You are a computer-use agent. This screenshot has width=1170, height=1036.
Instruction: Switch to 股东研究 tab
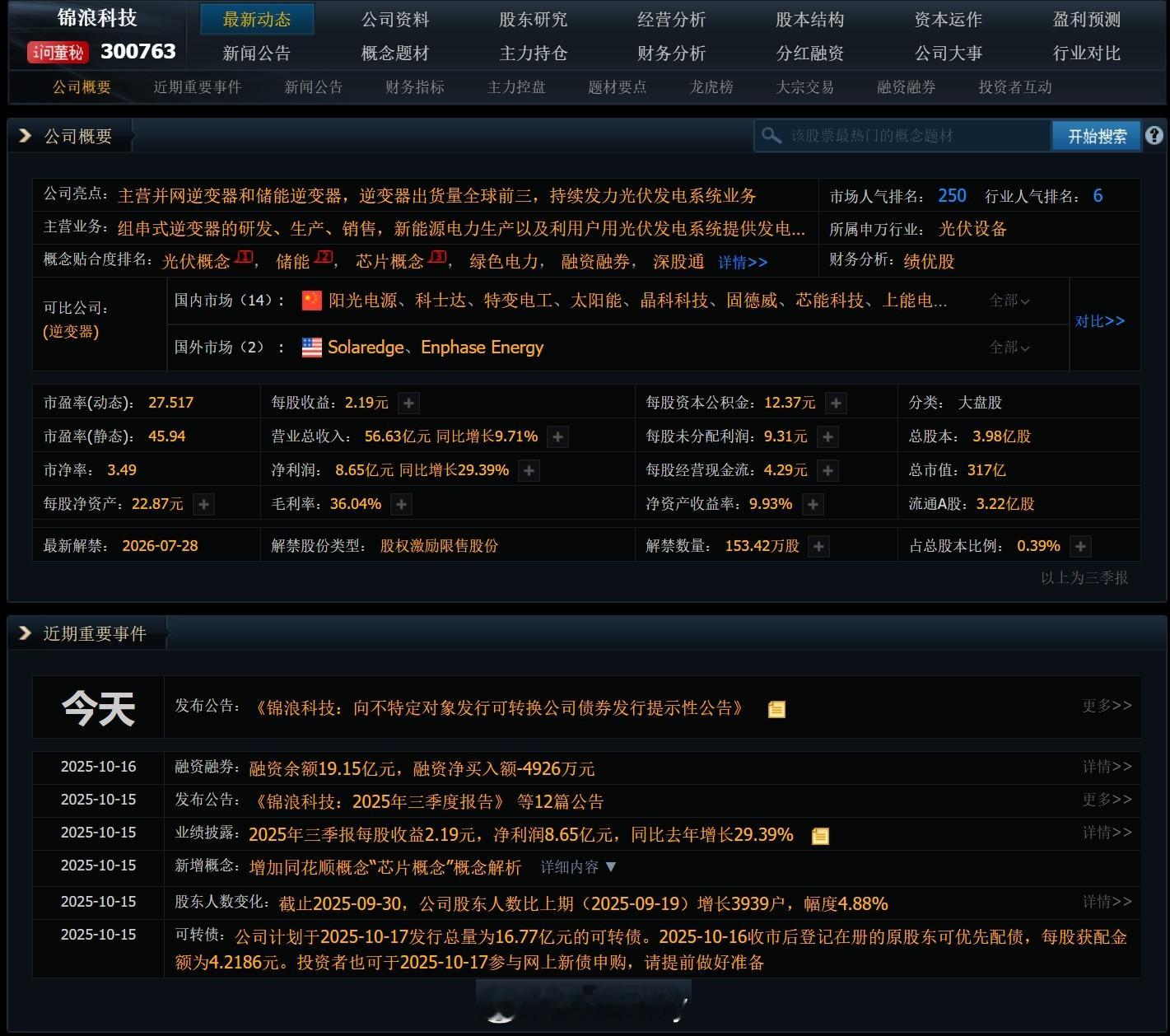[534, 19]
